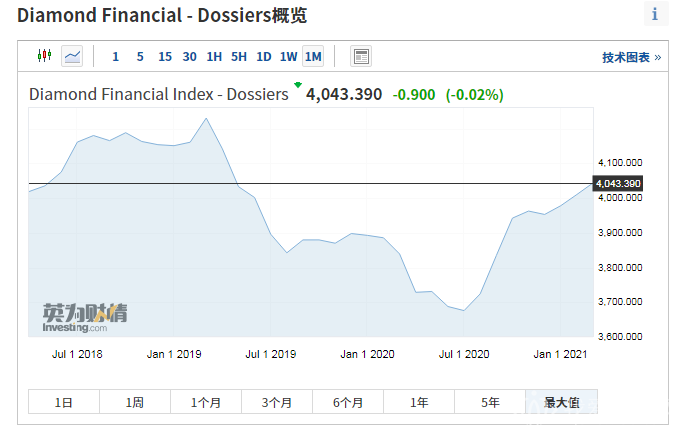Show the 1年 range

click(419, 402)
